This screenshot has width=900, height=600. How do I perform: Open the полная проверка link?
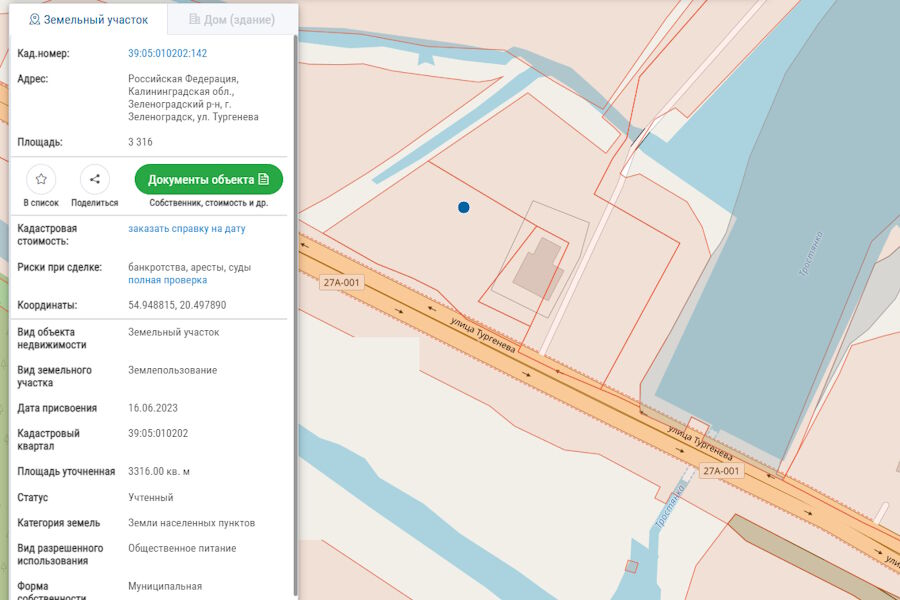point(167,281)
